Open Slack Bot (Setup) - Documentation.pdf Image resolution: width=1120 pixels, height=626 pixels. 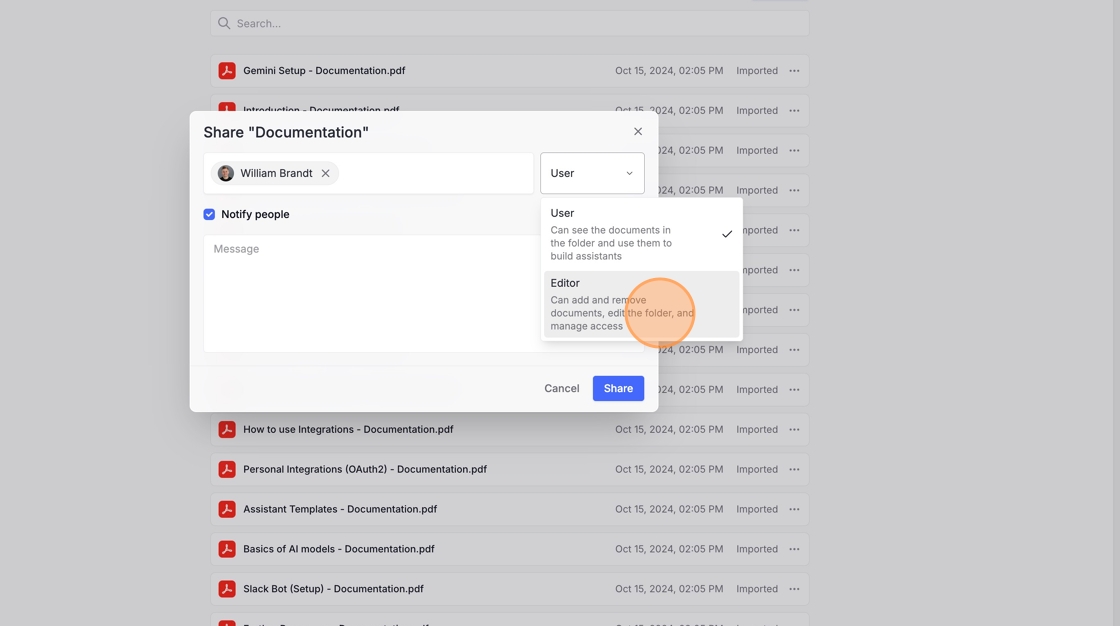coord(333,589)
